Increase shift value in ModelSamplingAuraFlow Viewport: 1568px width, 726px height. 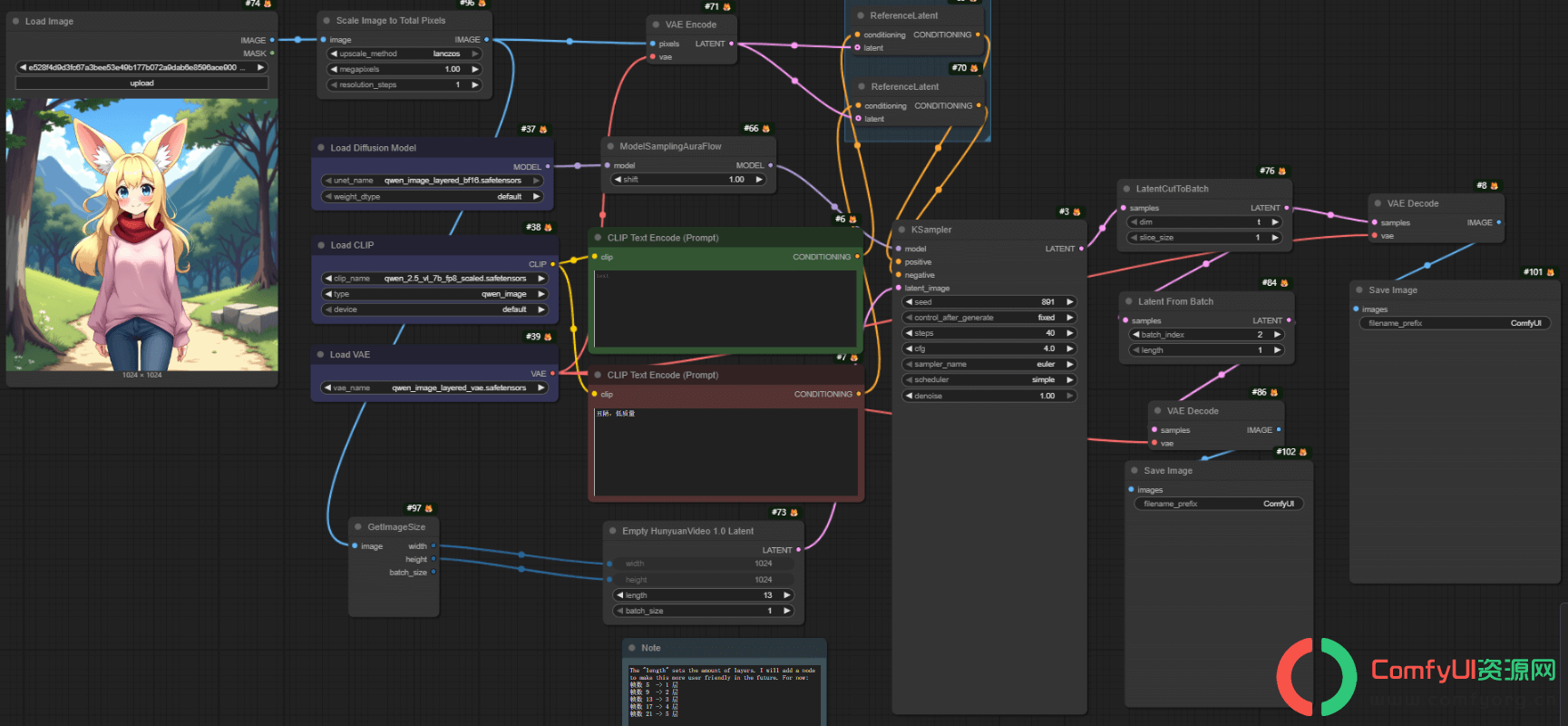tap(760, 180)
